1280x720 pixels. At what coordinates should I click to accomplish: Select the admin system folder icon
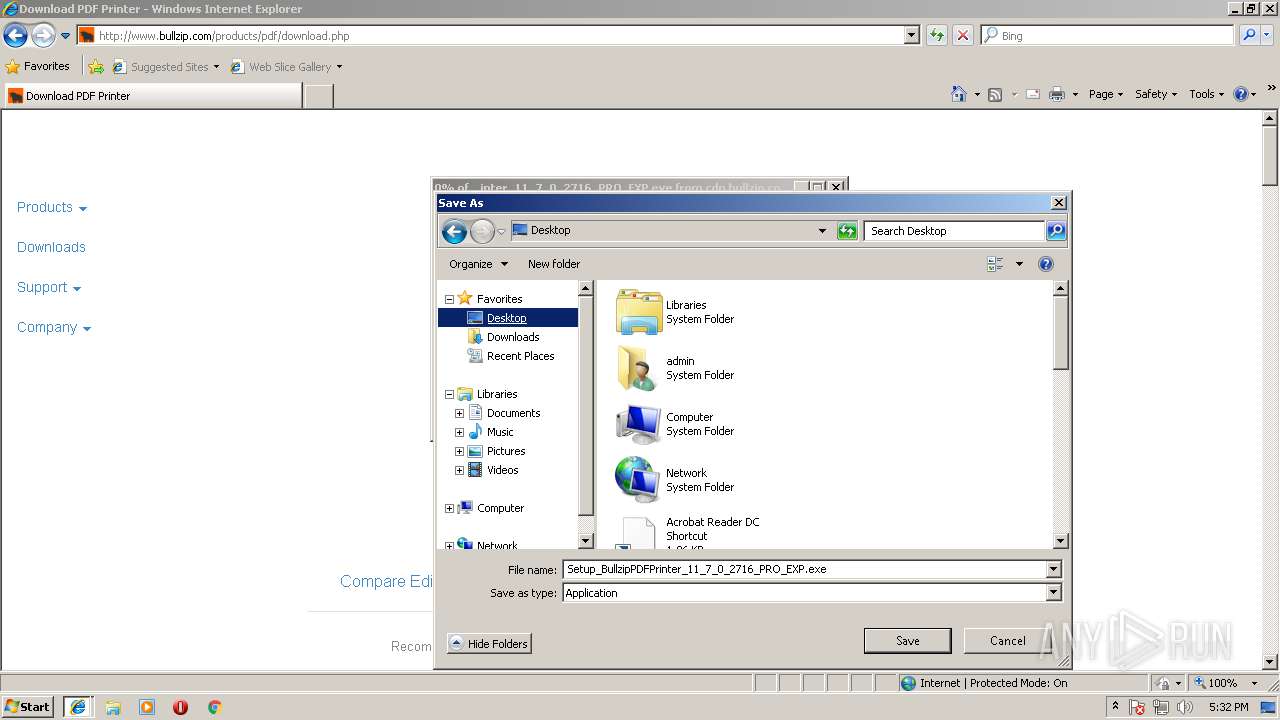pos(638,368)
